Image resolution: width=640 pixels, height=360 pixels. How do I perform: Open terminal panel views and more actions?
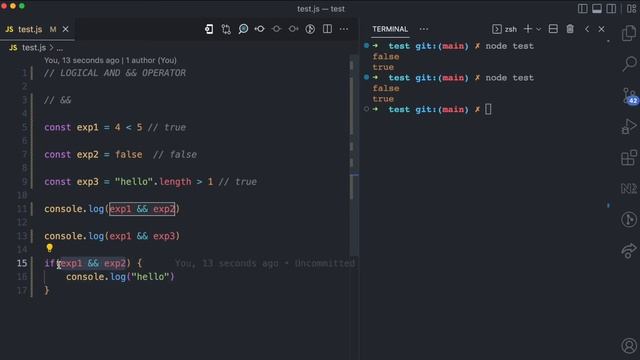(424, 29)
